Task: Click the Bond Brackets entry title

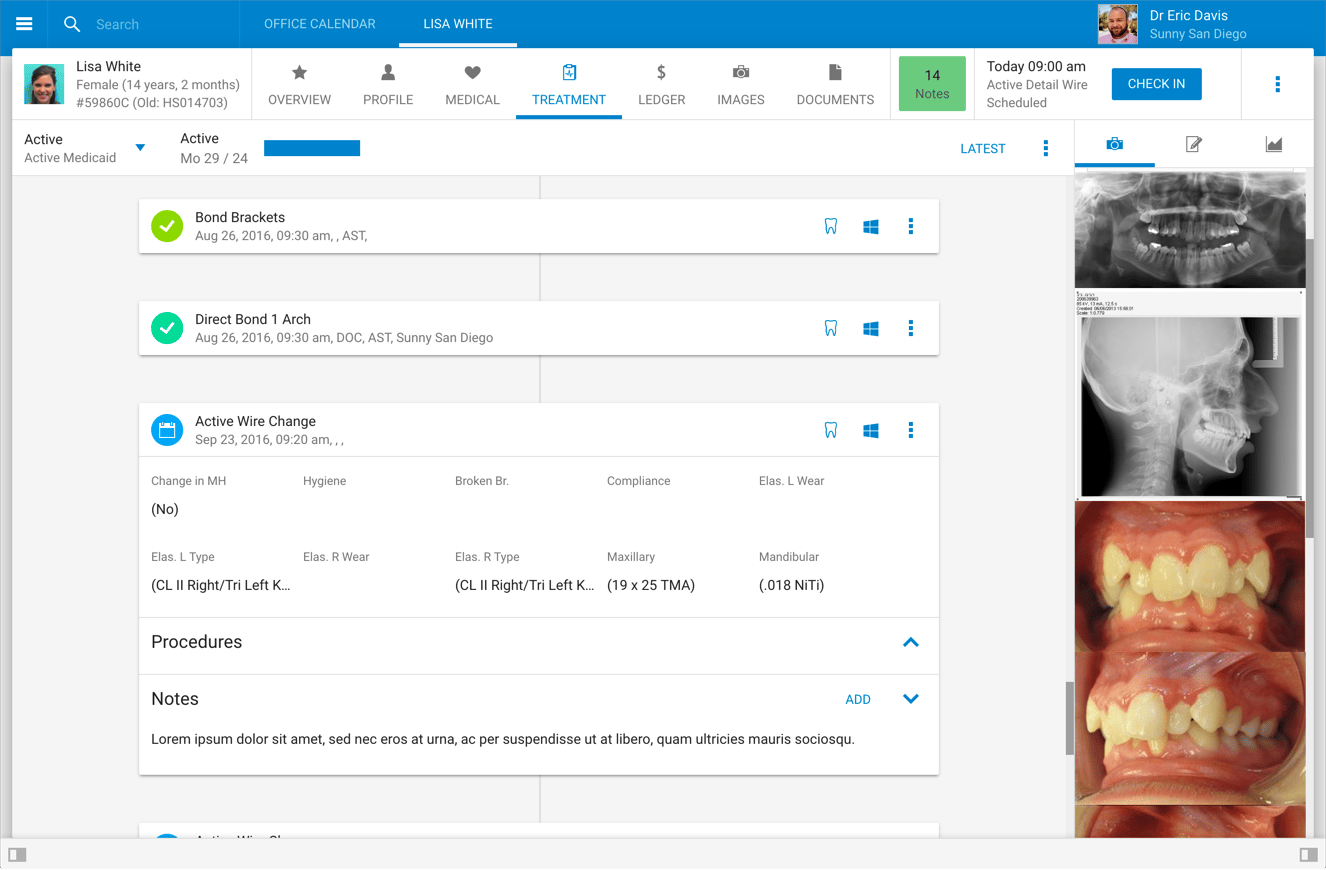Action: (240, 217)
